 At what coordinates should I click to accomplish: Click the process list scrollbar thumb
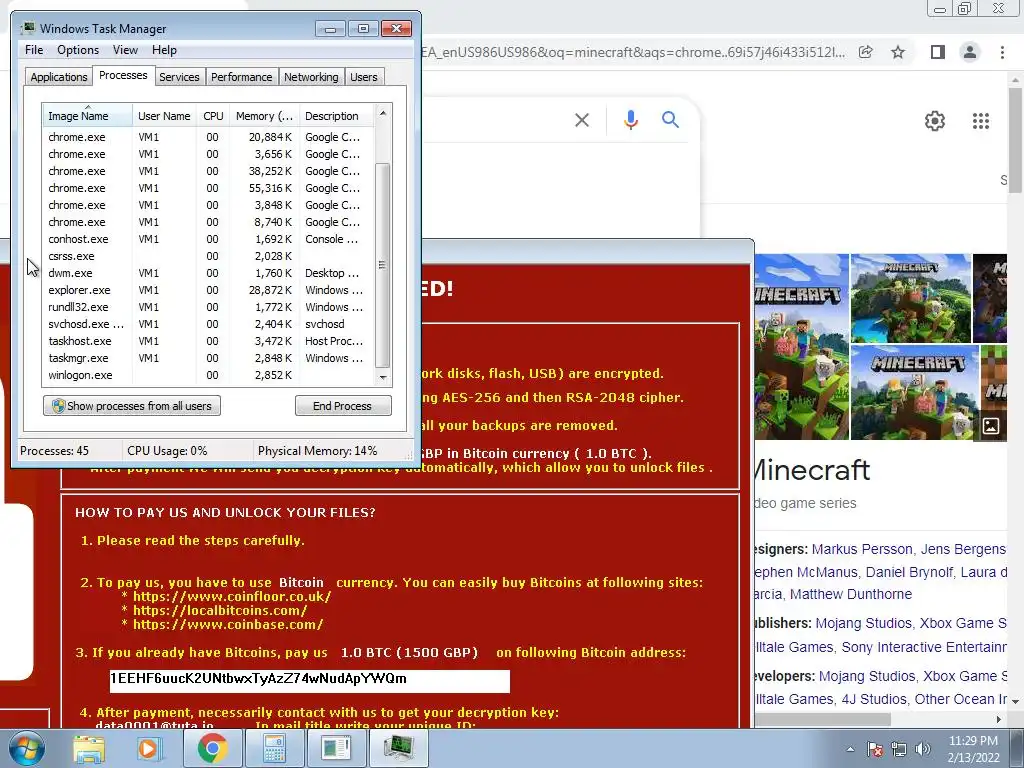tap(383, 264)
